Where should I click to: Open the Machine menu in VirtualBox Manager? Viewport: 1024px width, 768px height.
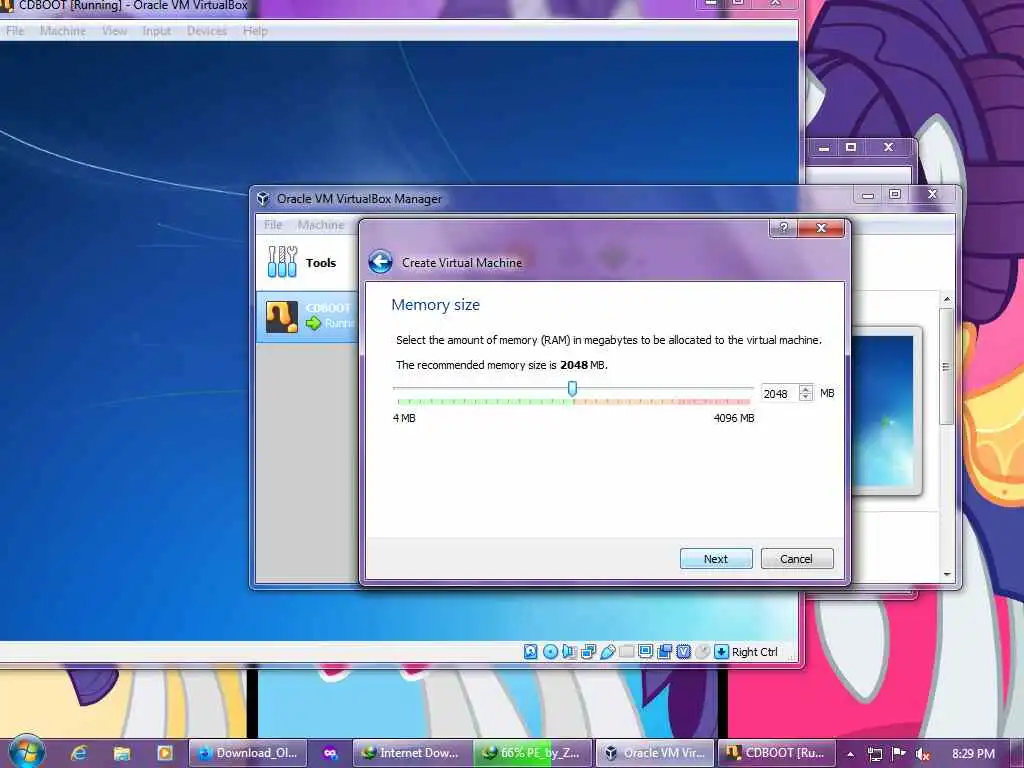tap(321, 225)
